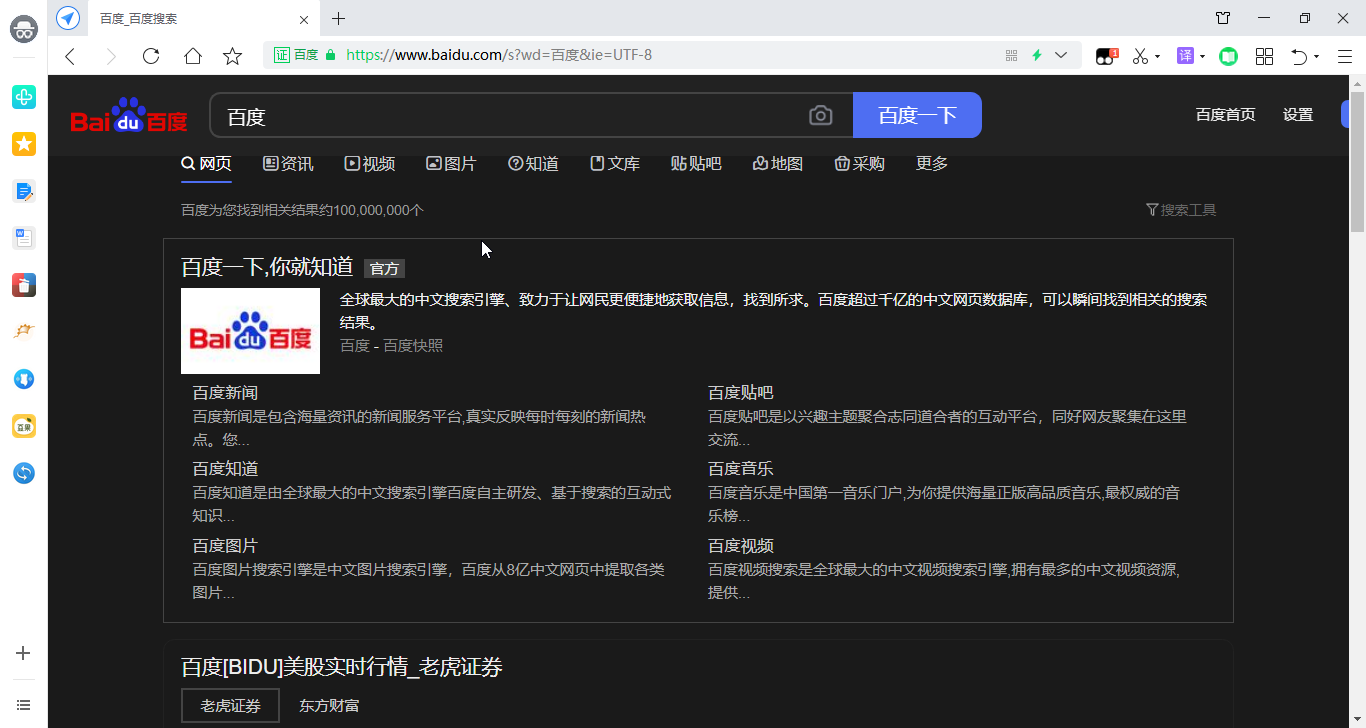This screenshot has height=728, width=1366.
Task: Close the 百度_百度搜索 tab
Action: (304, 19)
